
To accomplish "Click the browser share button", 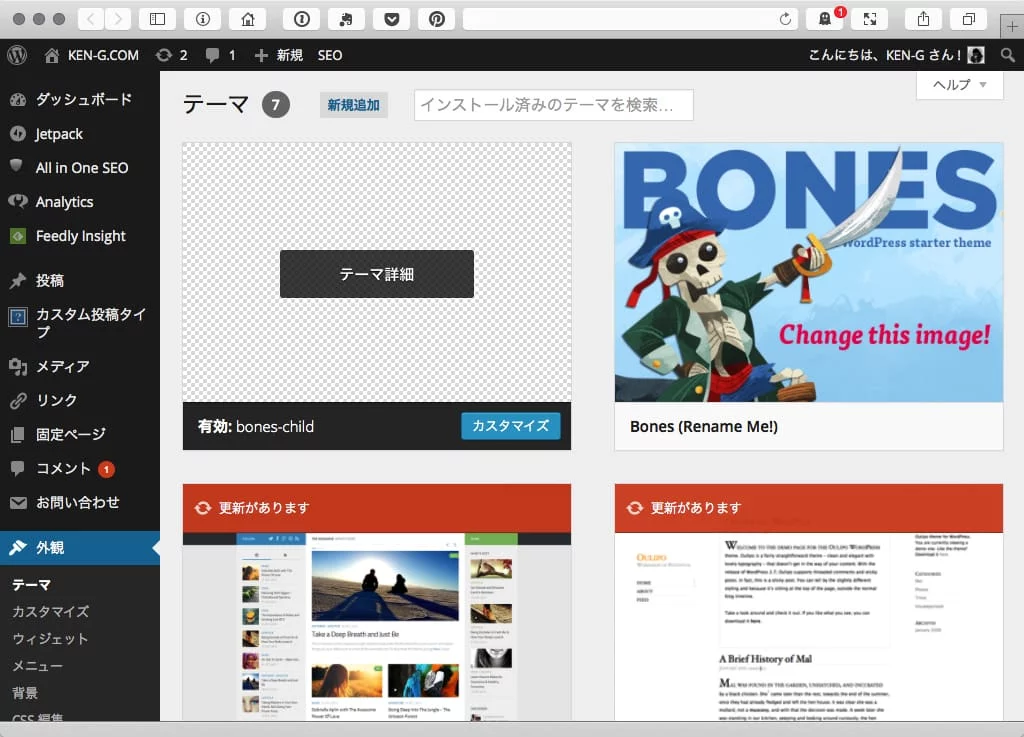I will [923, 19].
